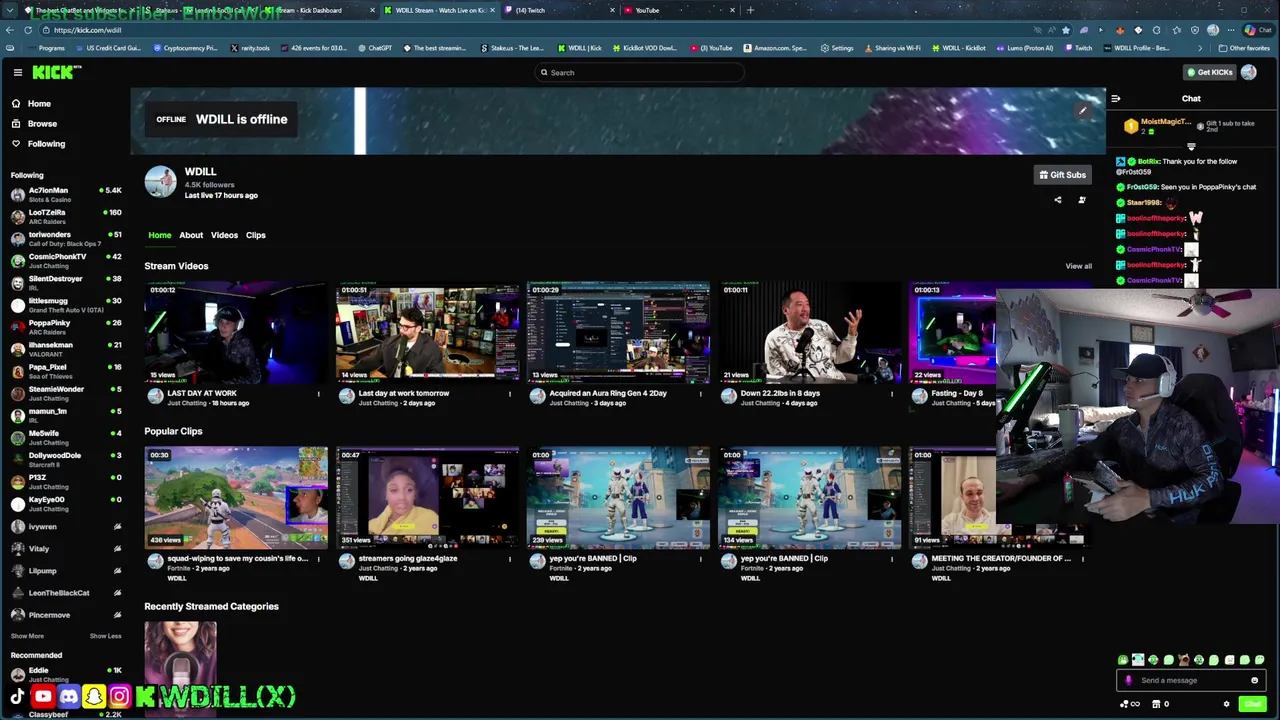
Task: Open SilentDestroyer channel in sidebar
Action: (x=65, y=282)
